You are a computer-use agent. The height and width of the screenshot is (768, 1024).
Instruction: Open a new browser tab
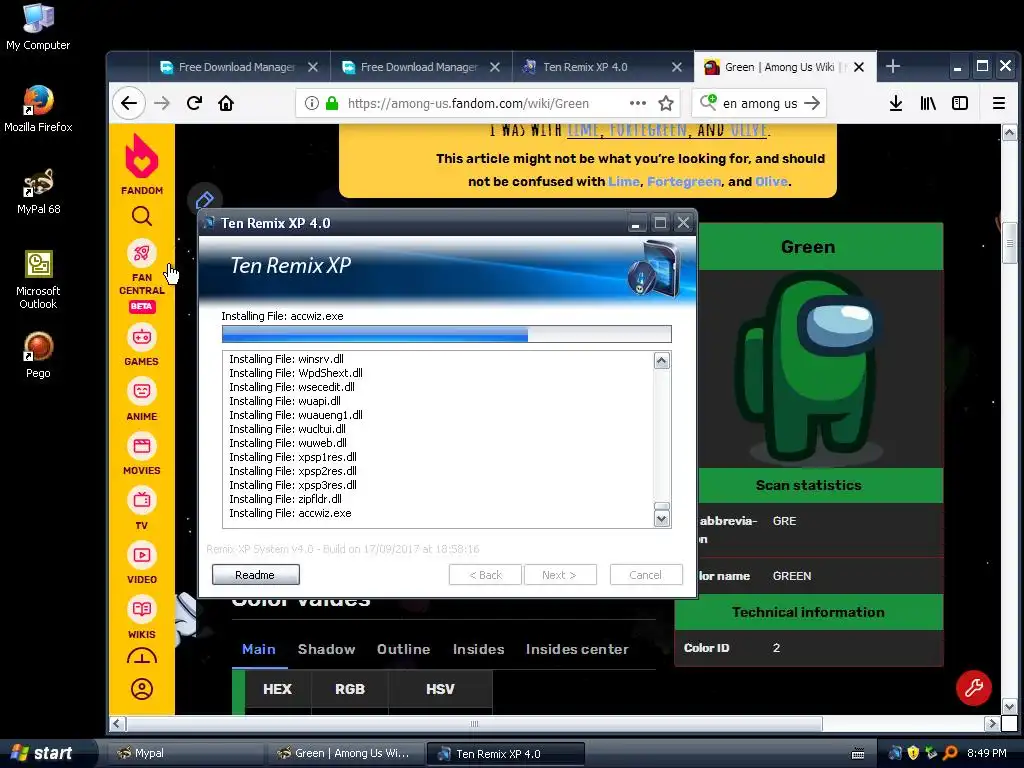tap(893, 66)
